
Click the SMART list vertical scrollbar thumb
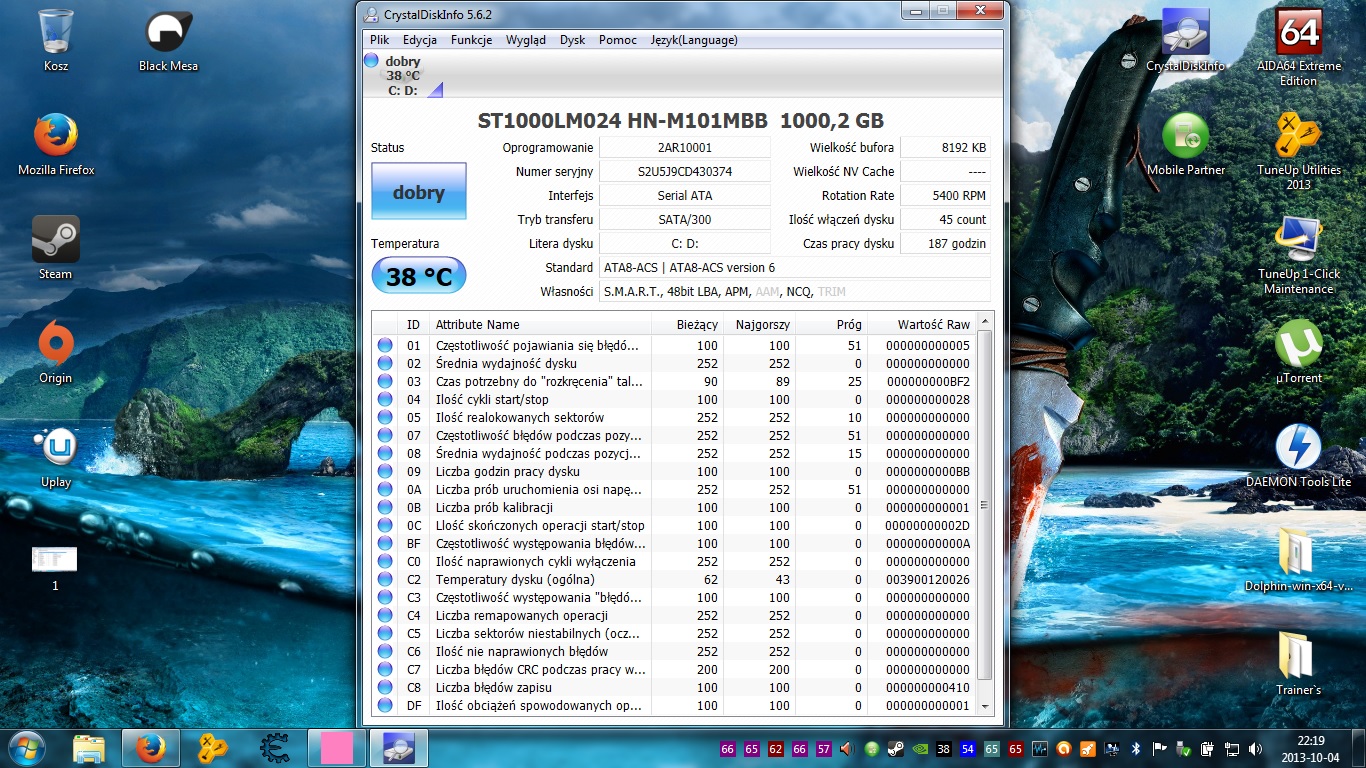pyautogui.click(x=985, y=504)
